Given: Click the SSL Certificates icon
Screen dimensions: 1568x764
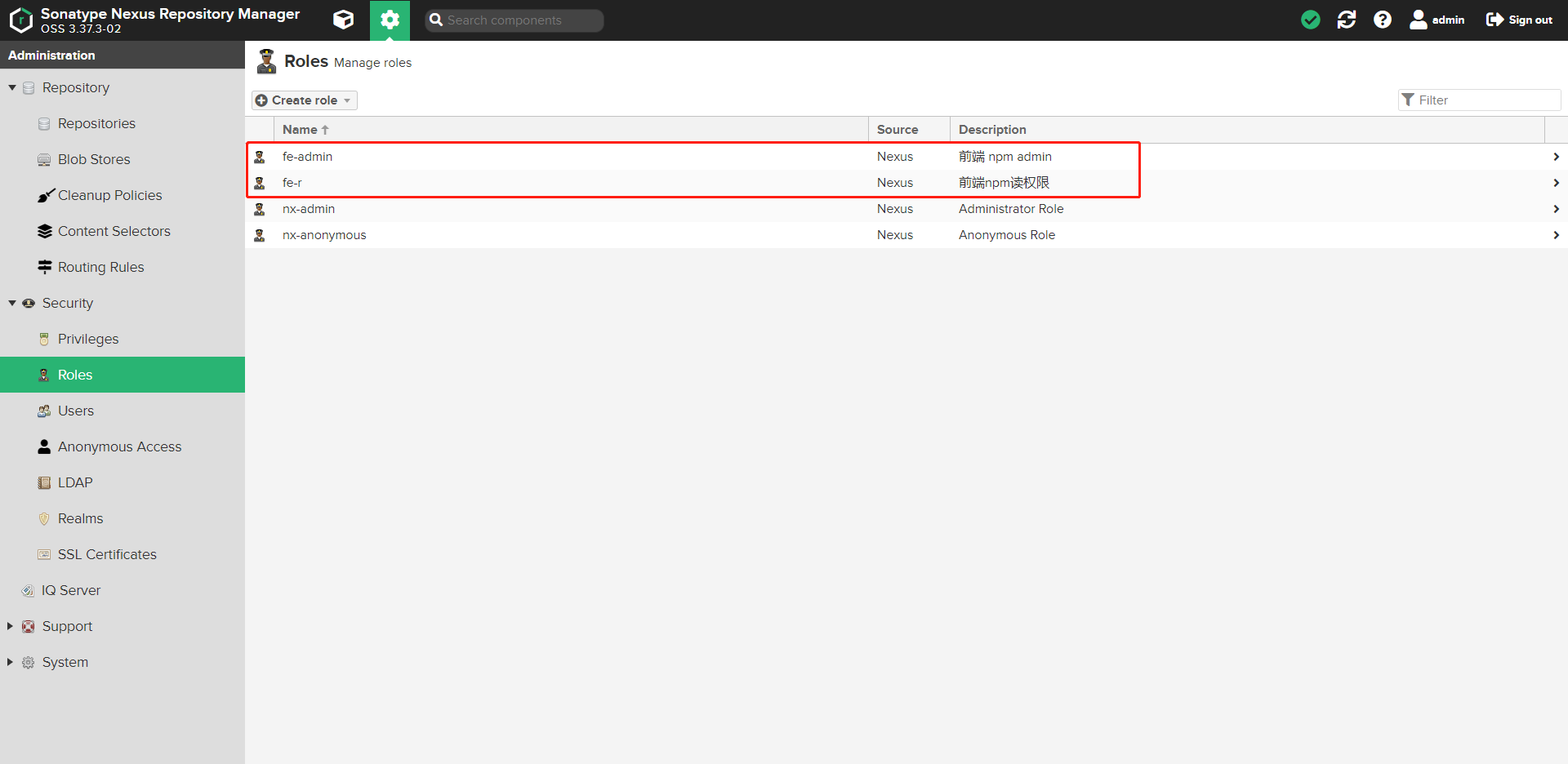Looking at the screenshot, I should [x=44, y=555].
